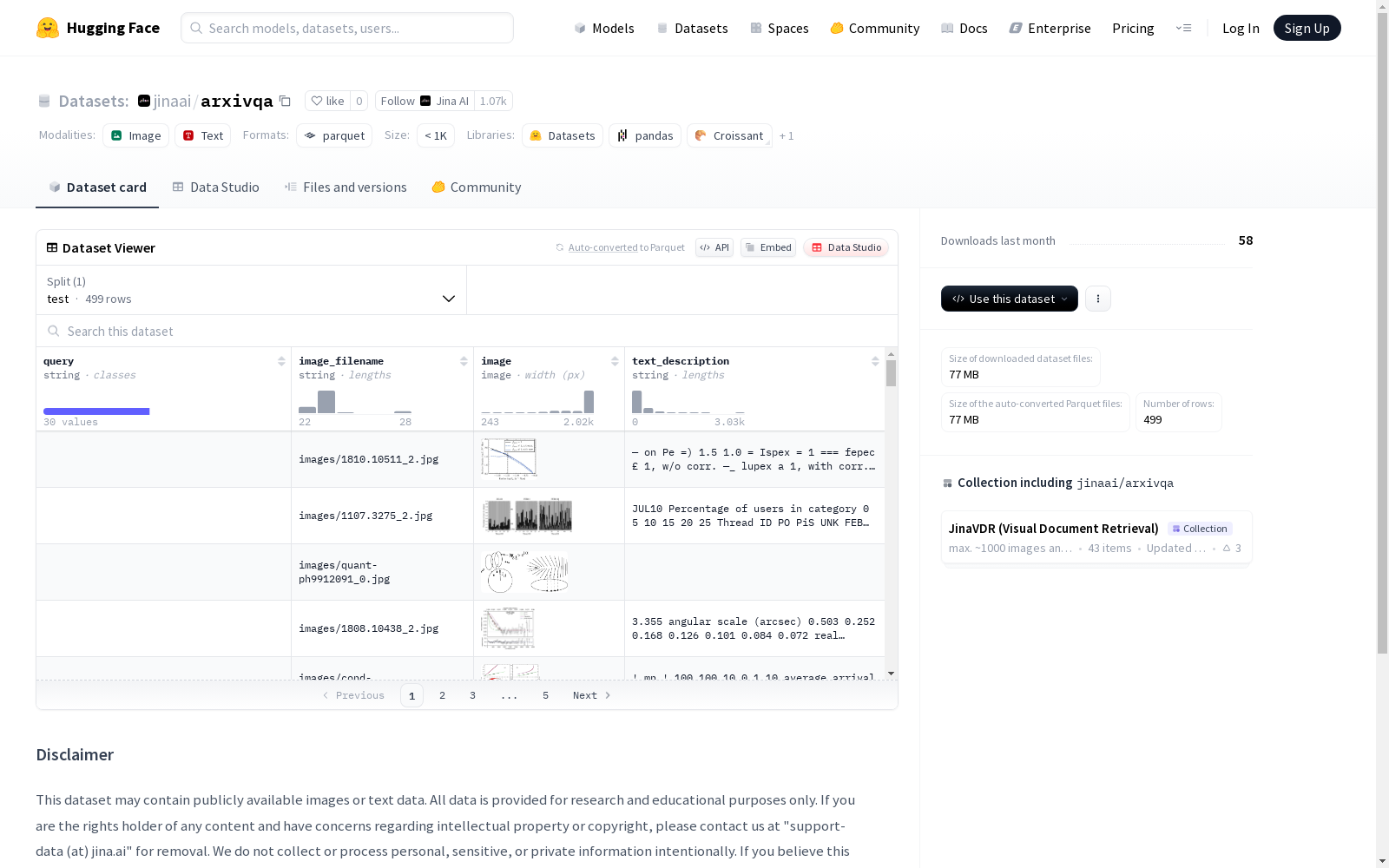Viewport: 1389px width, 868px height.
Task: Select the Croissant library tag
Action: click(729, 135)
